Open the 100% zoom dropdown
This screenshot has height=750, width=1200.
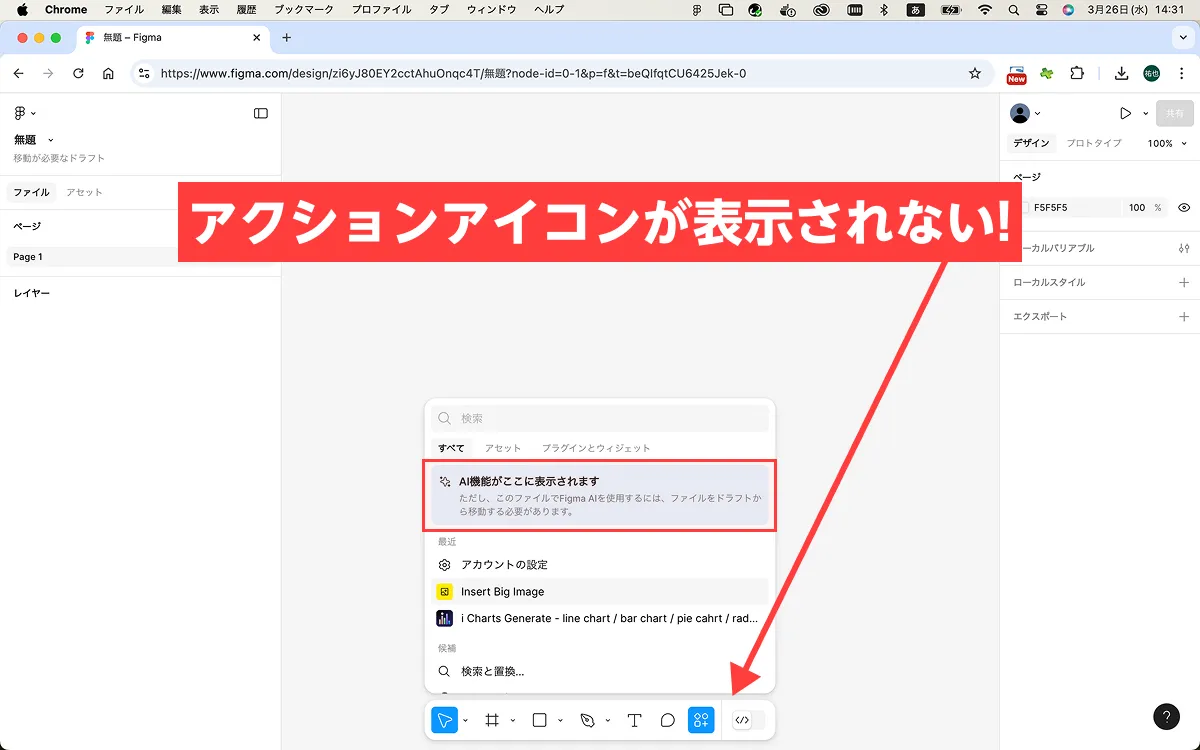pos(1167,143)
